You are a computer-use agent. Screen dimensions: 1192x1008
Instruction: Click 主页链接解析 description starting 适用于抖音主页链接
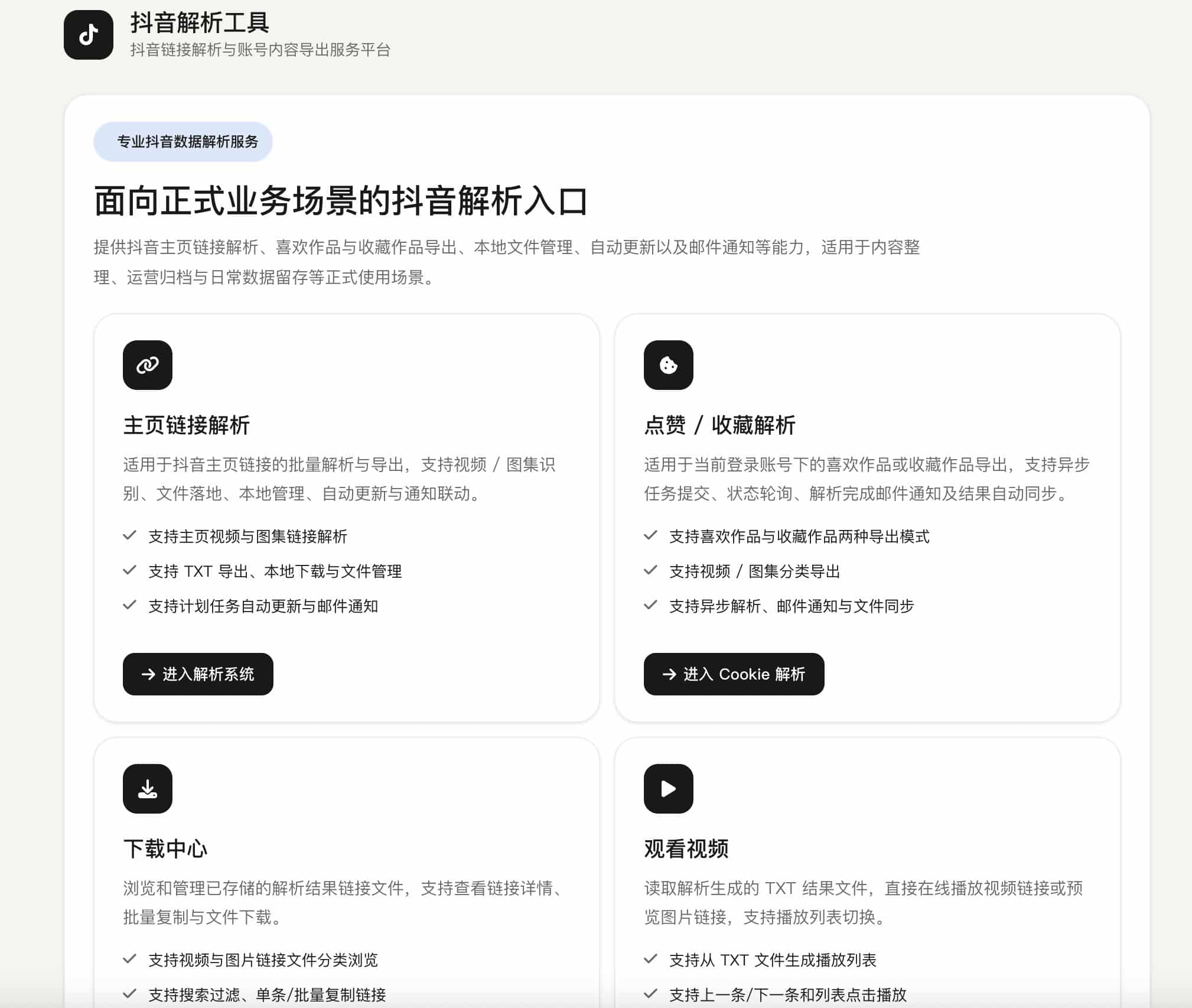(x=339, y=479)
